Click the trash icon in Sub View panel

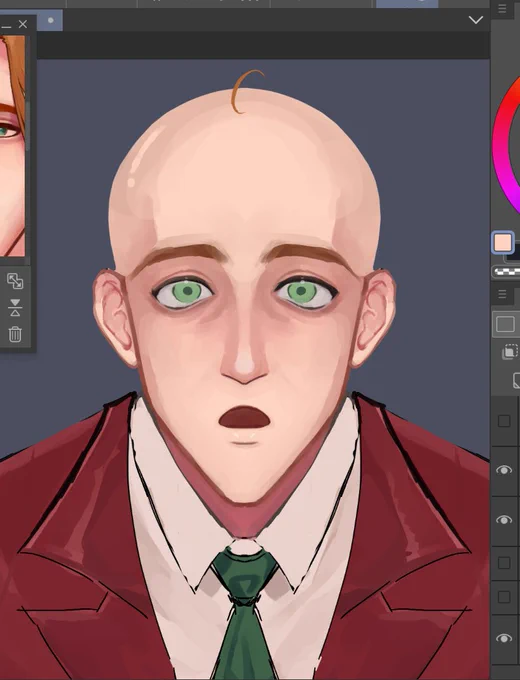coord(15,334)
